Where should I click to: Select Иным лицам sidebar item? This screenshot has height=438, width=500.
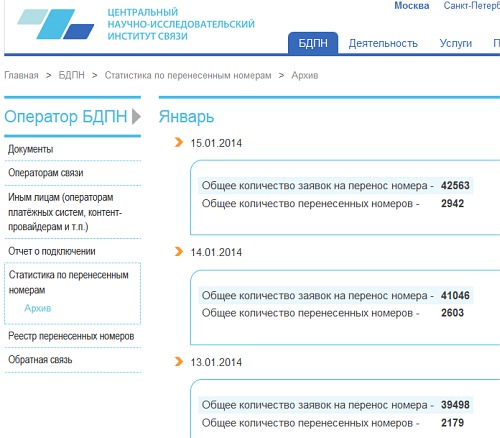click(x=65, y=212)
